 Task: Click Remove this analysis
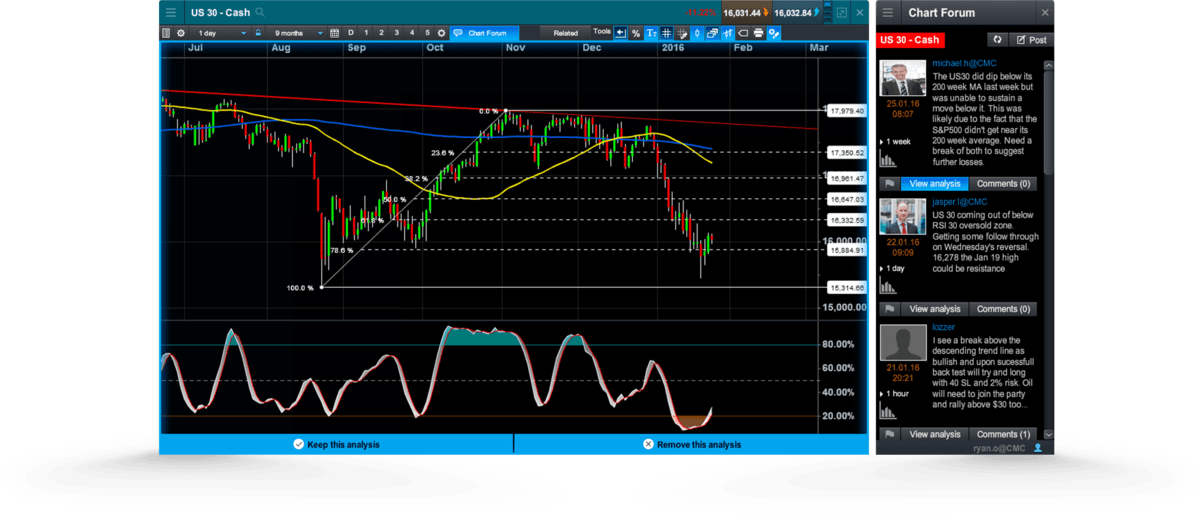coord(691,444)
